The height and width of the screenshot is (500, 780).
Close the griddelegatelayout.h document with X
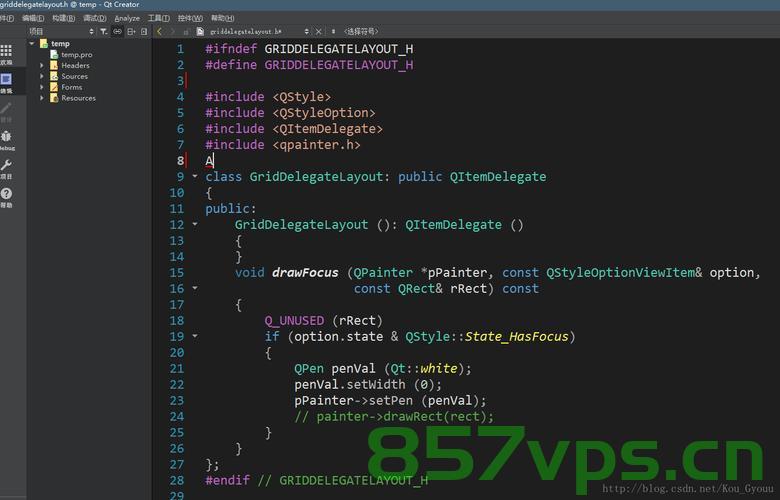[x=319, y=31]
